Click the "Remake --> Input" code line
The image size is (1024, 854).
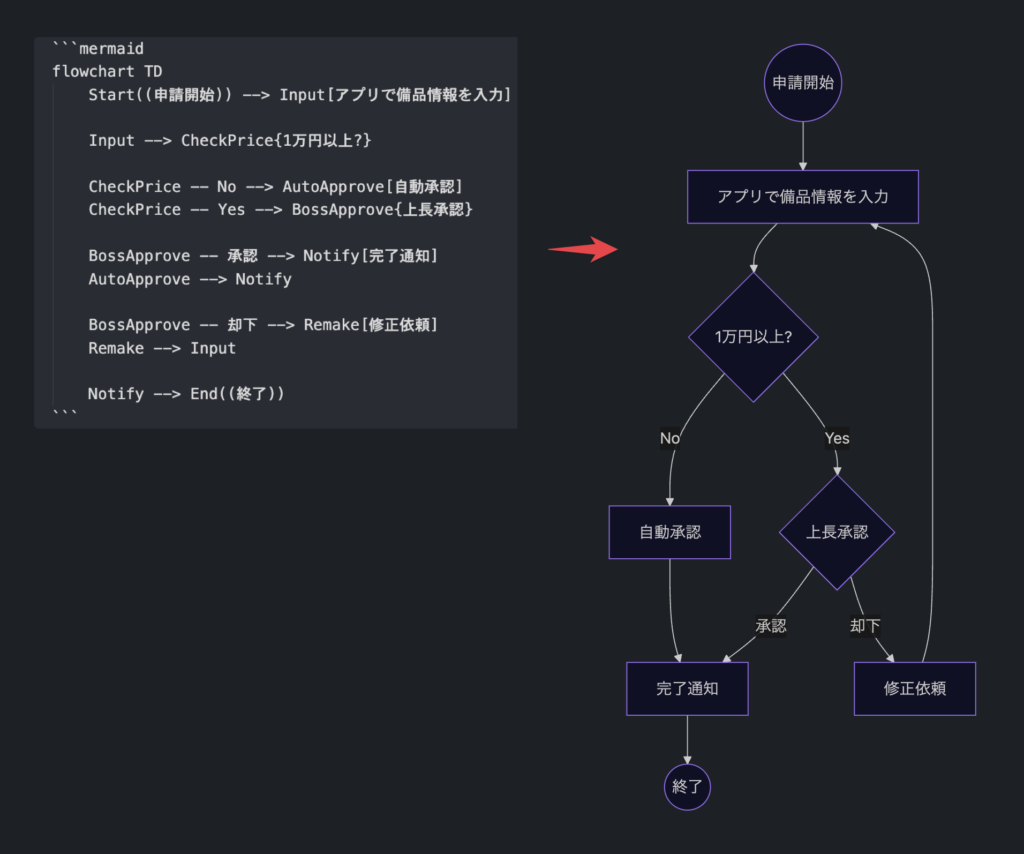[162, 348]
